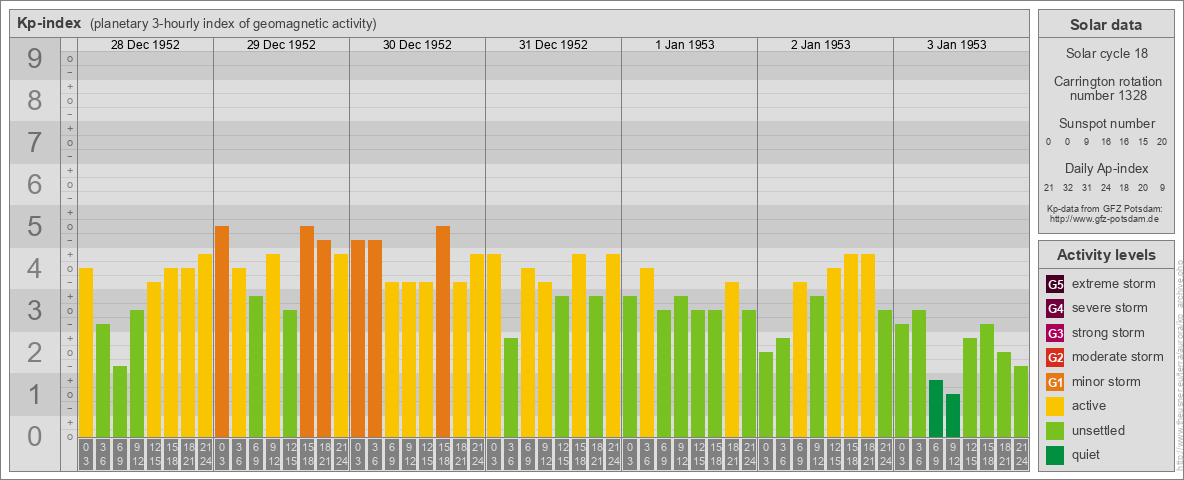
Task: Click the large Kp axis label '0'
Action: click(34, 436)
